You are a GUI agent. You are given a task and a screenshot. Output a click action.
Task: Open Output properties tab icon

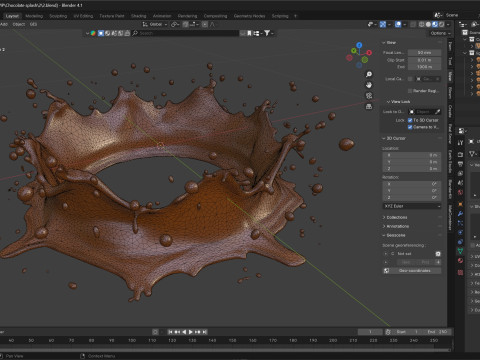click(x=460, y=164)
